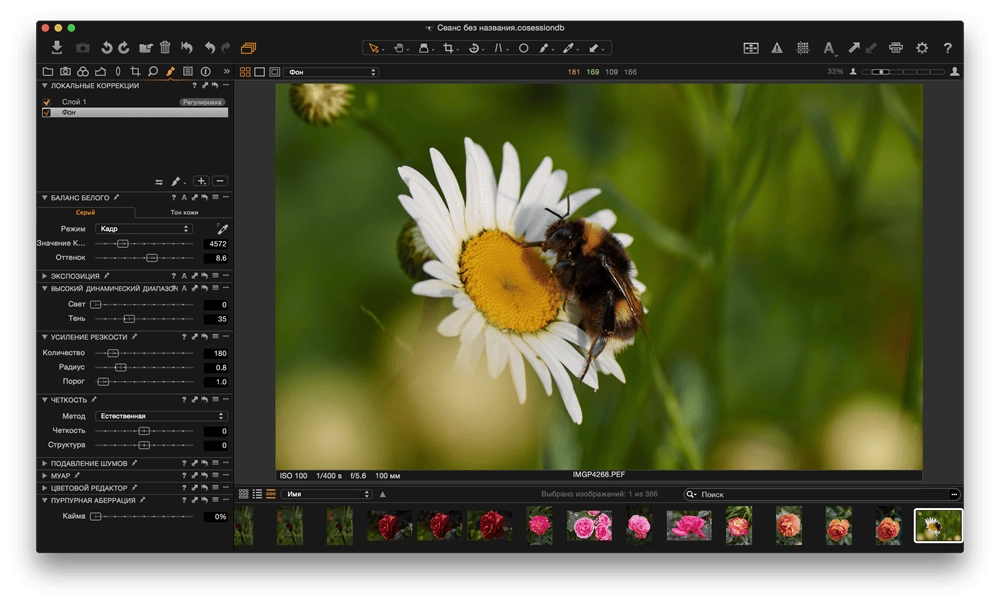
Task: Click the Edit selected variants icon
Action: tap(751, 48)
